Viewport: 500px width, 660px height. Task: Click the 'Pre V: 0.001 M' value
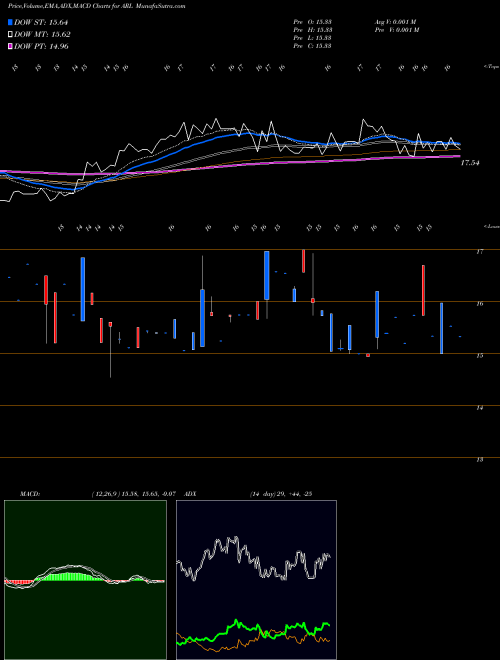[x=396, y=30]
